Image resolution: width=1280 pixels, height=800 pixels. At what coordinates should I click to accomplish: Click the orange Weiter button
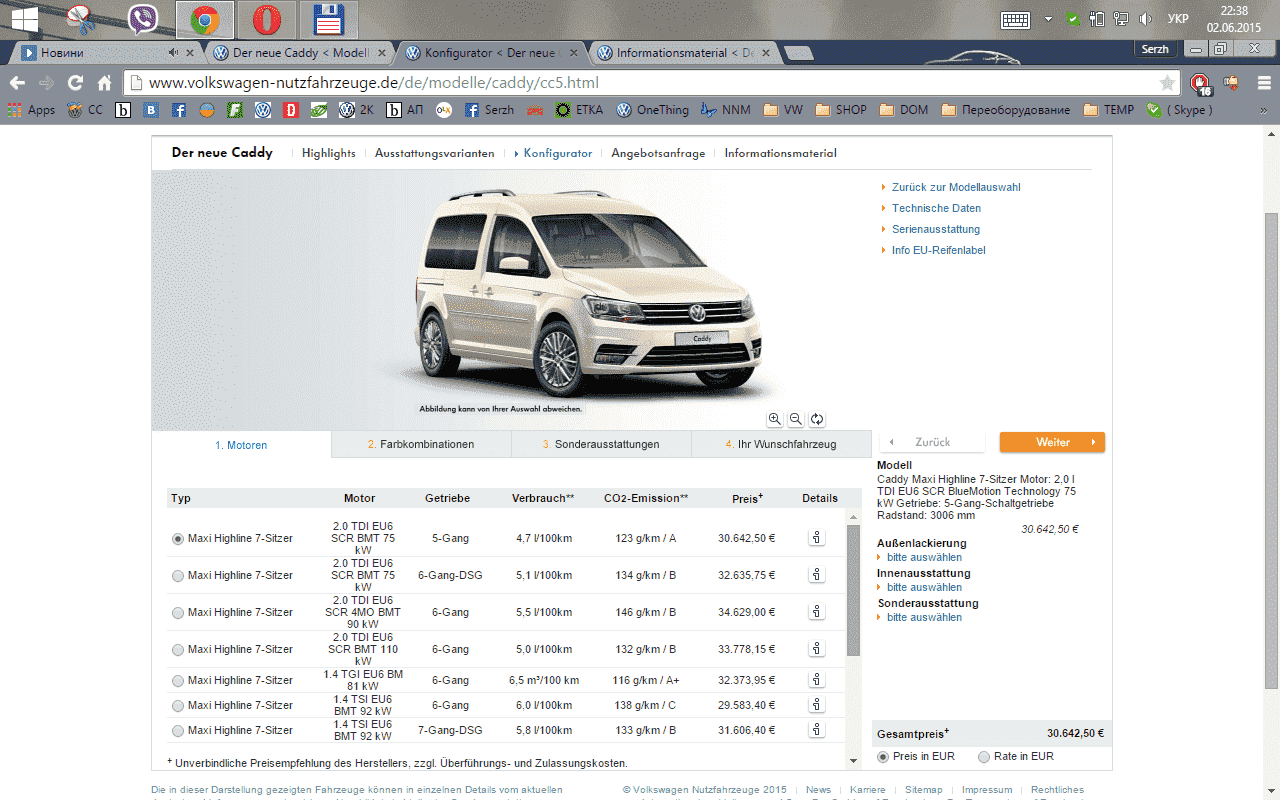[1052, 442]
